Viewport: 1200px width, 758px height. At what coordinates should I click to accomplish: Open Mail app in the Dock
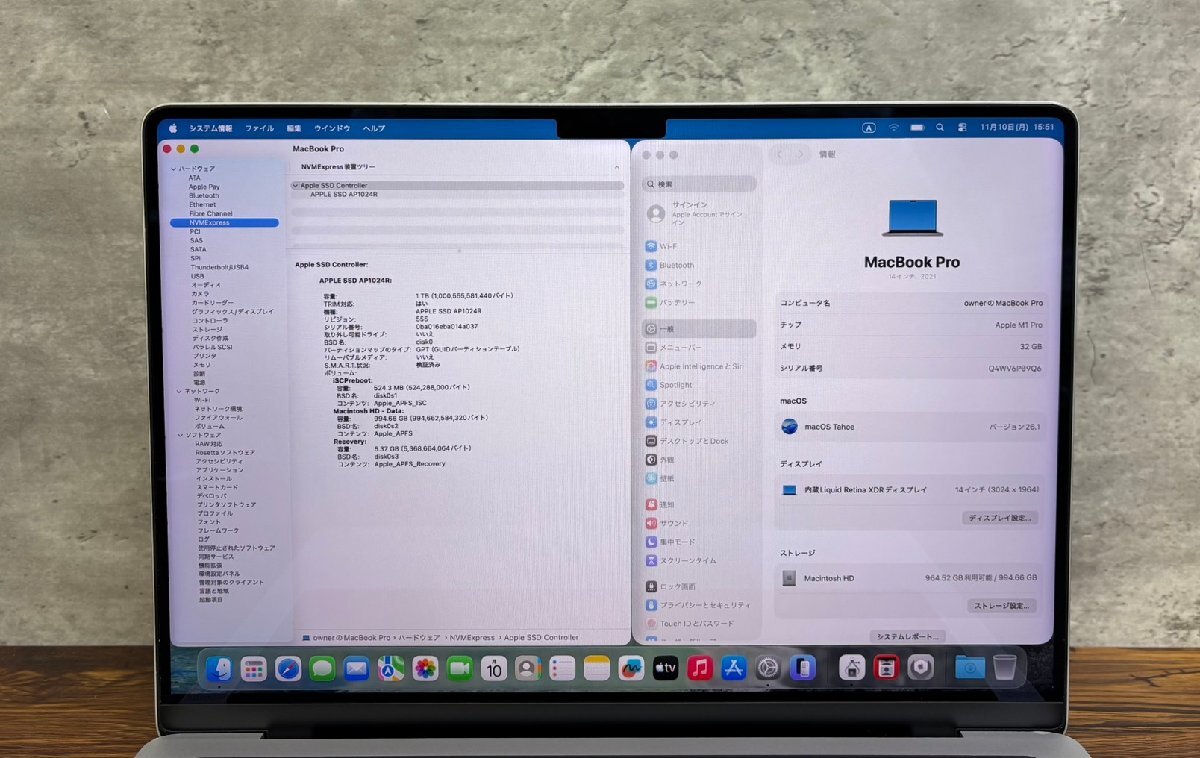click(357, 669)
